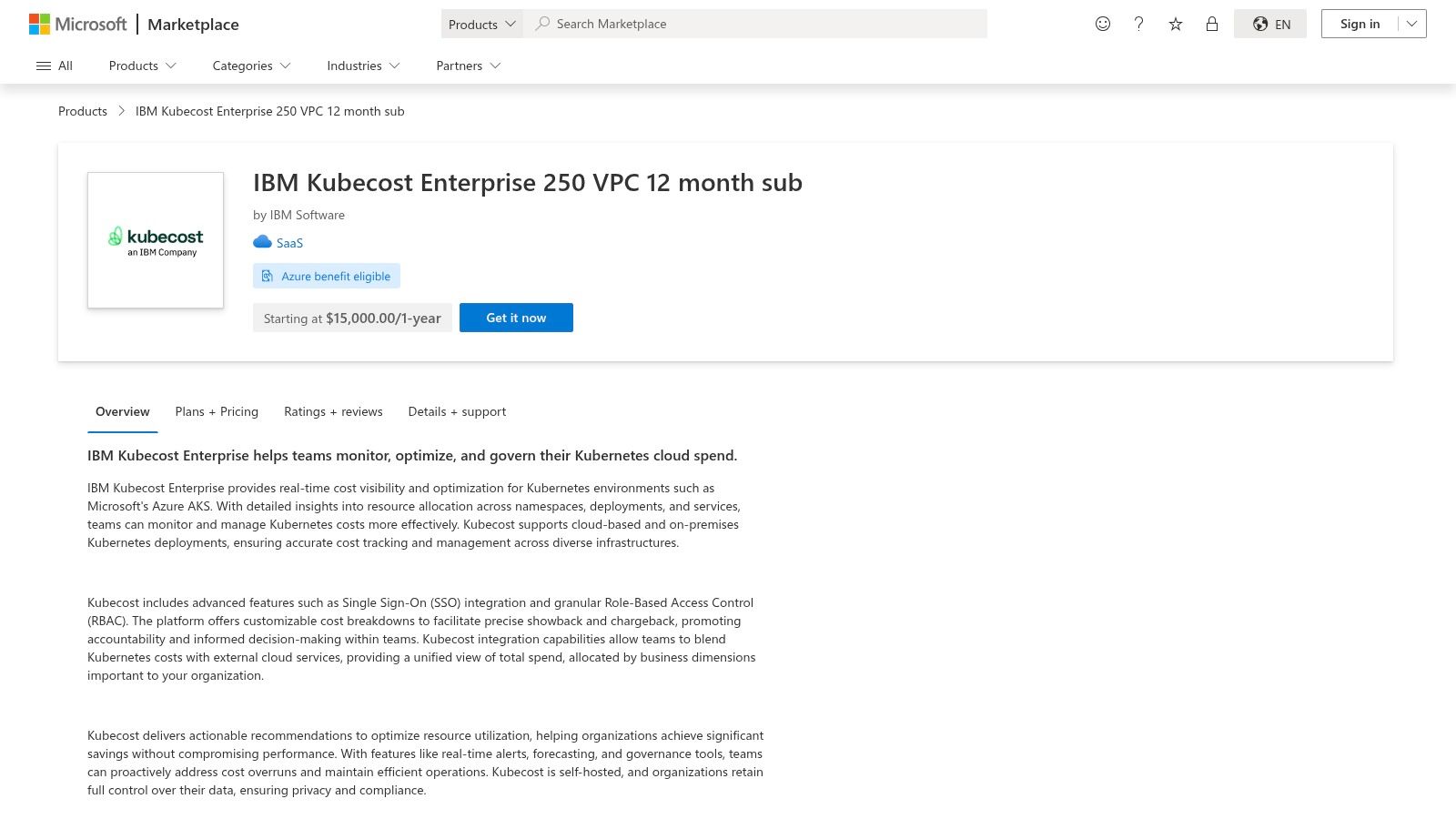Select the Ratings + reviews tab

333,411
